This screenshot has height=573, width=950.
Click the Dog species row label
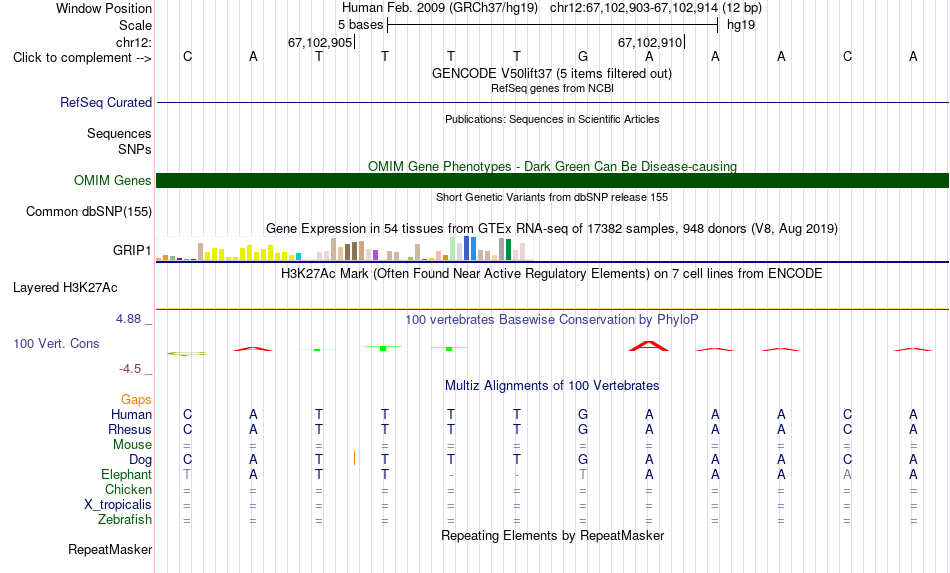click(140, 460)
